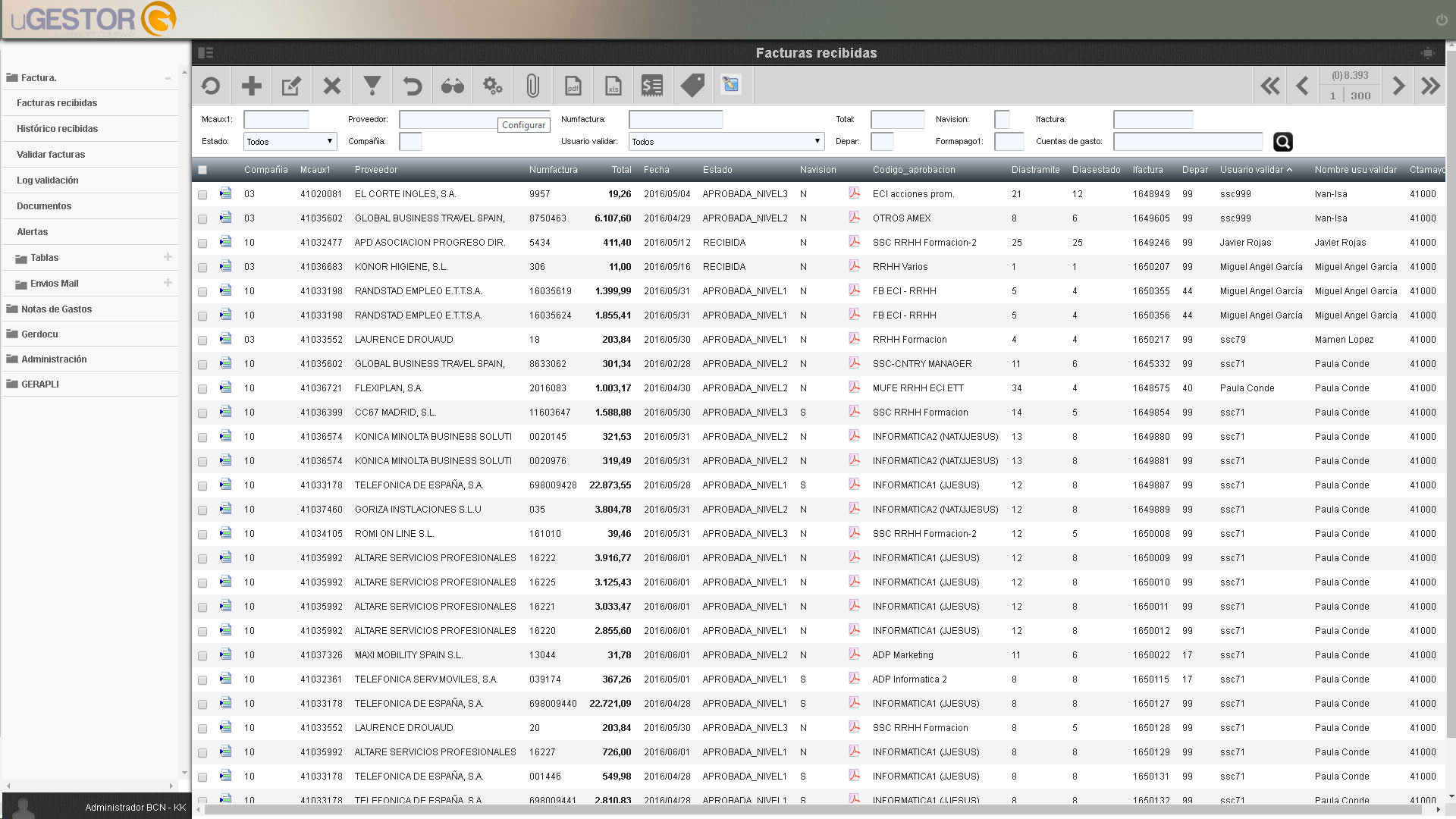Open Alertas menu item

(x=32, y=231)
